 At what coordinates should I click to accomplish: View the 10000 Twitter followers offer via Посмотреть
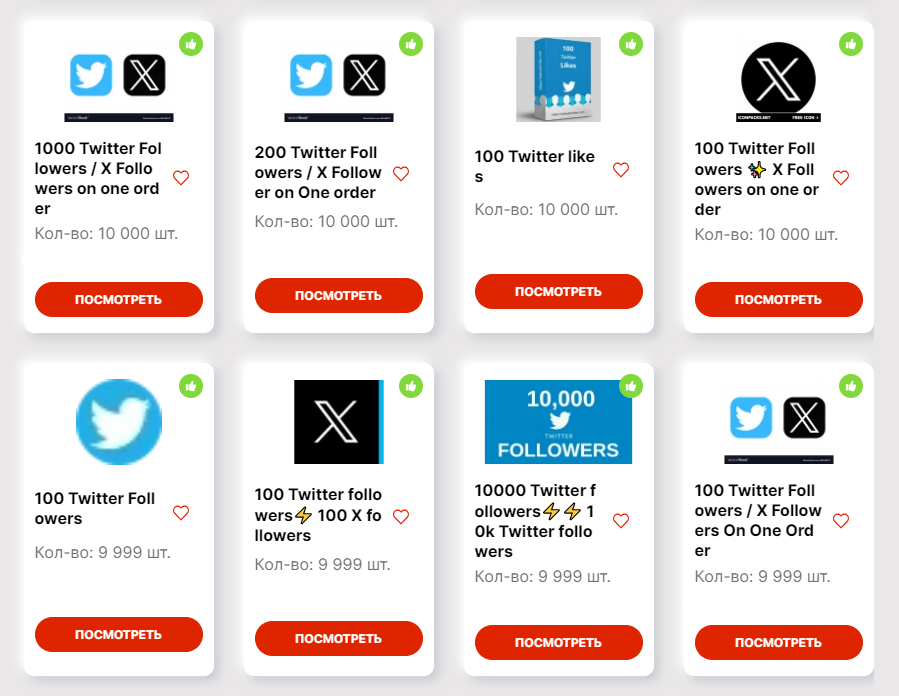tap(558, 642)
